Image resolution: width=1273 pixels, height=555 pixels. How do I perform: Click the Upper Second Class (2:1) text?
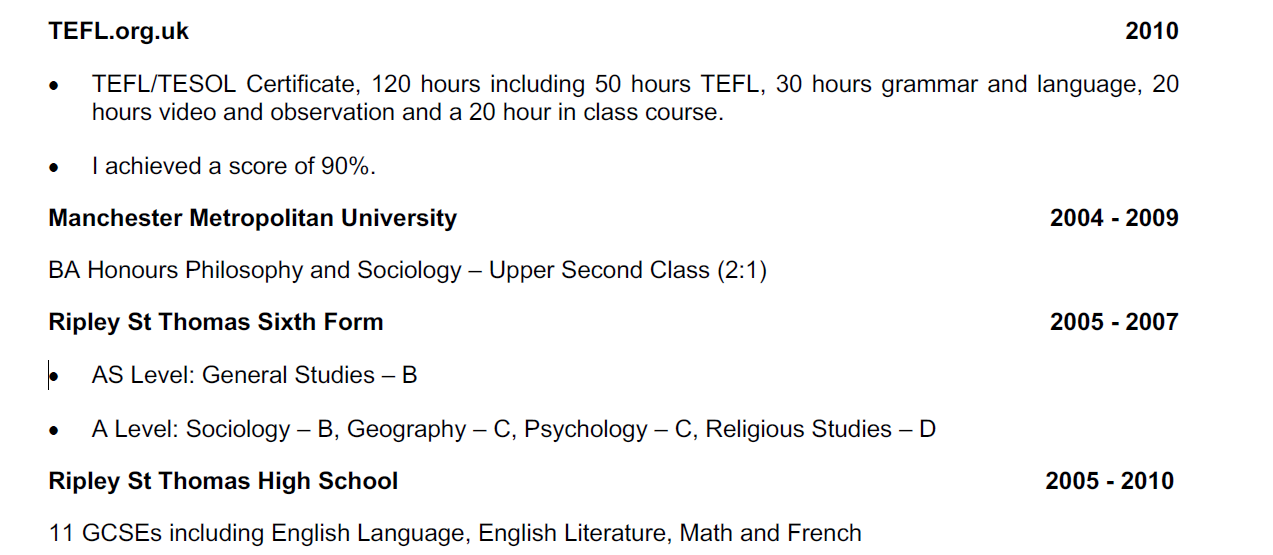tap(627, 270)
